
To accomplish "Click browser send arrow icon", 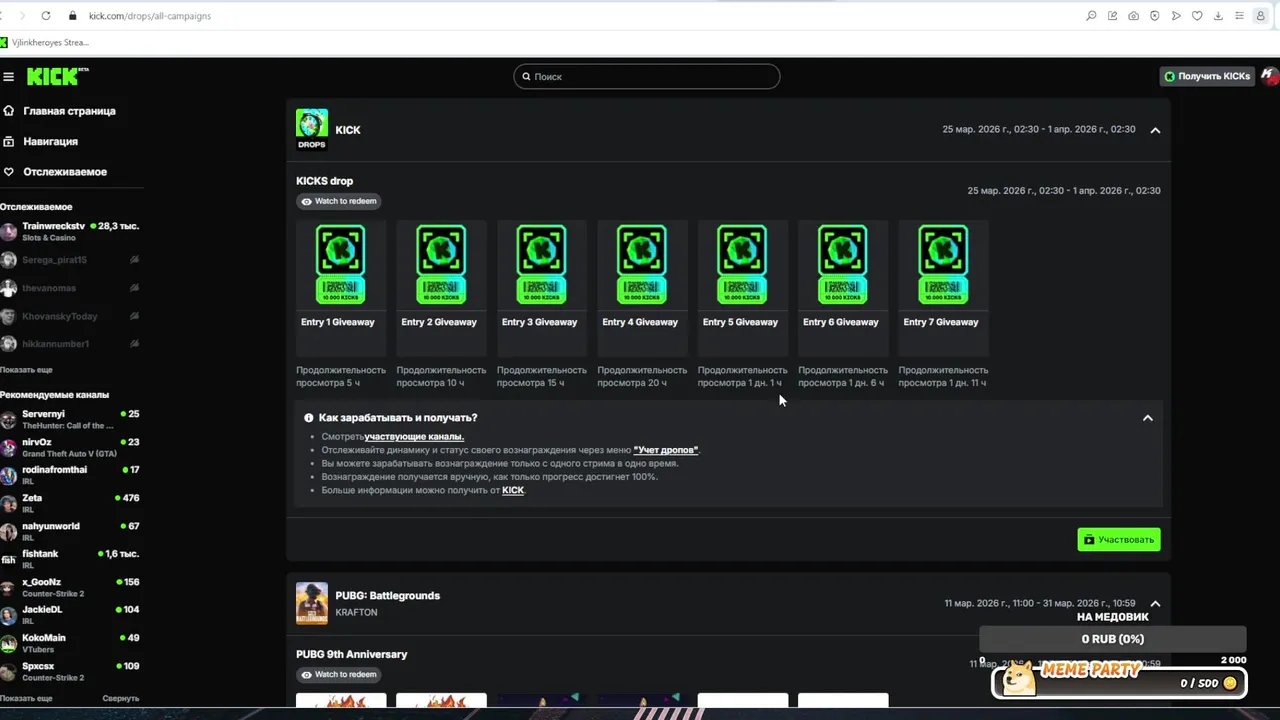I will [1176, 16].
